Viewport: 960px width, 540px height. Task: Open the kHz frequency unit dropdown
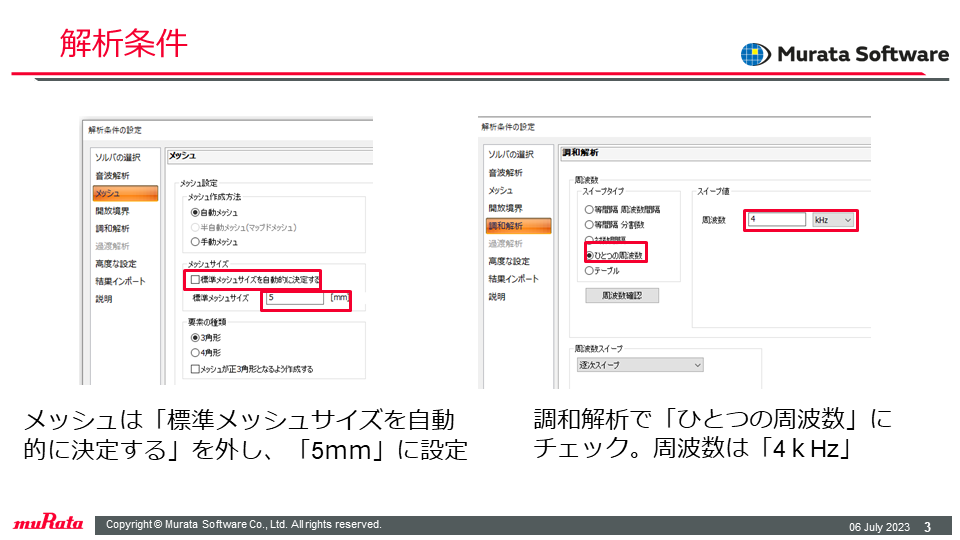833,220
